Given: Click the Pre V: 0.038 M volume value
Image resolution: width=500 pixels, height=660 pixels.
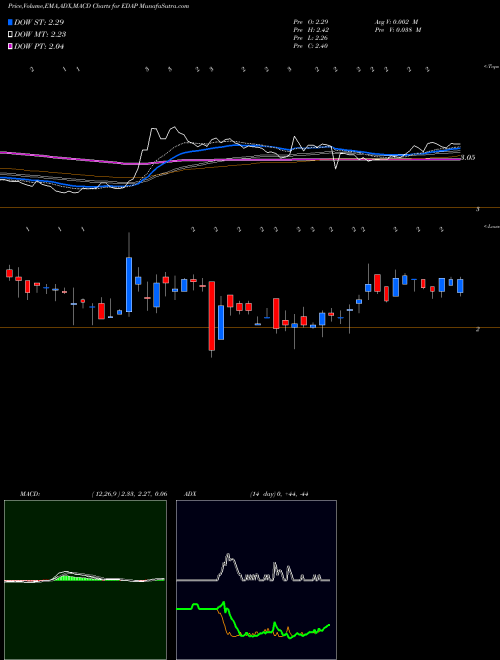Looking at the screenshot, I should (x=397, y=30).
